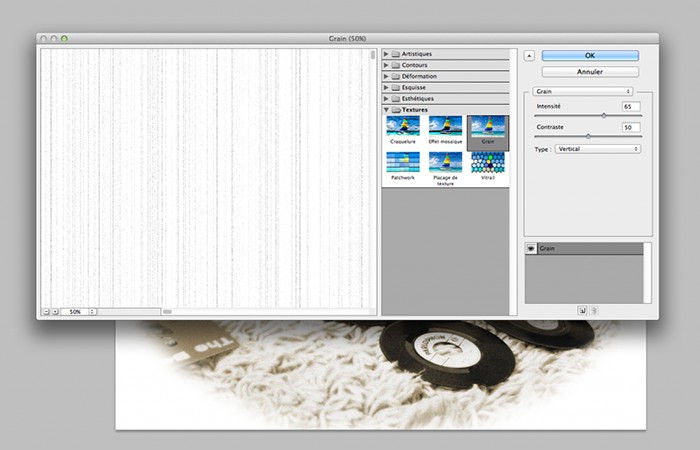Click the green zoom window button

[64, 39]
